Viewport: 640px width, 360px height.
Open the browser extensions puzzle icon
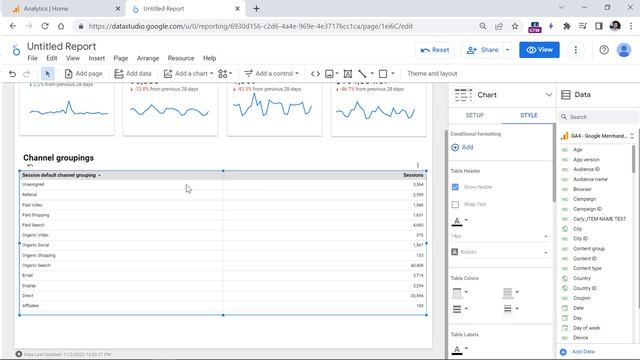point(567,26)
